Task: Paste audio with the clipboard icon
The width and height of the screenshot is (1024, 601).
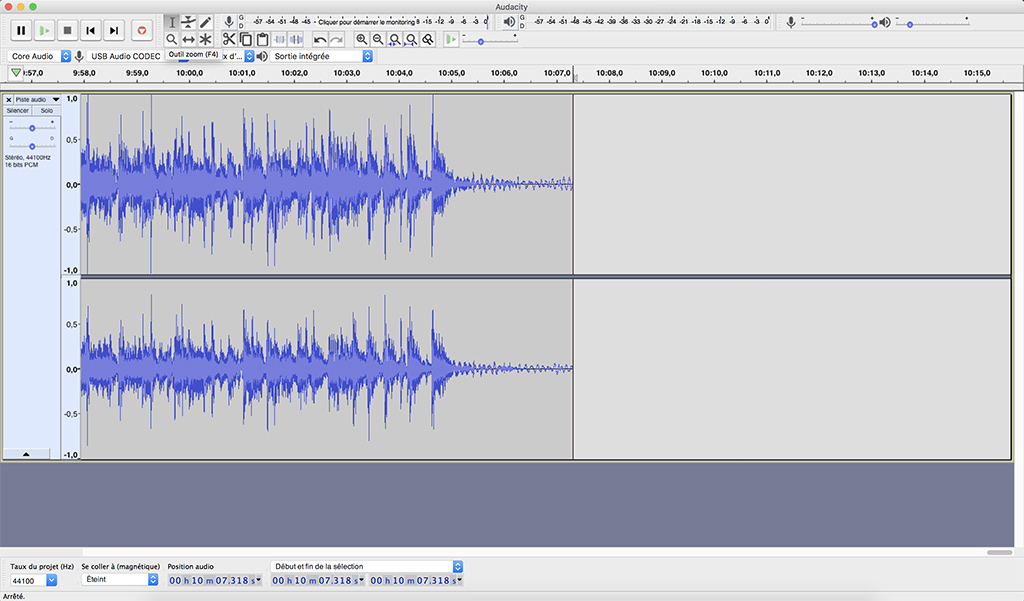Action: pos(263,39)
